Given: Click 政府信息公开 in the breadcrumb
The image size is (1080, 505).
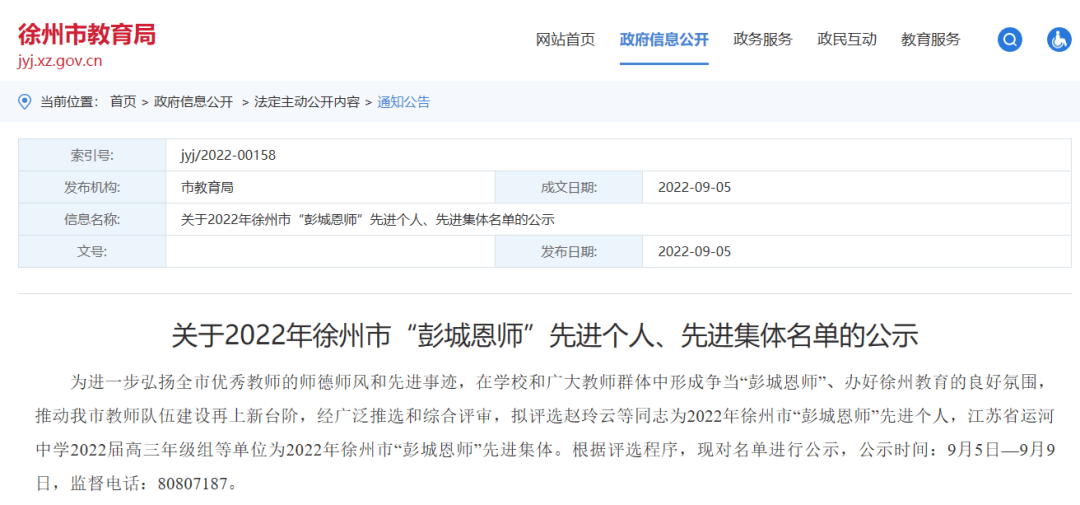Looking at the screenshot, I should pos(194,102).
